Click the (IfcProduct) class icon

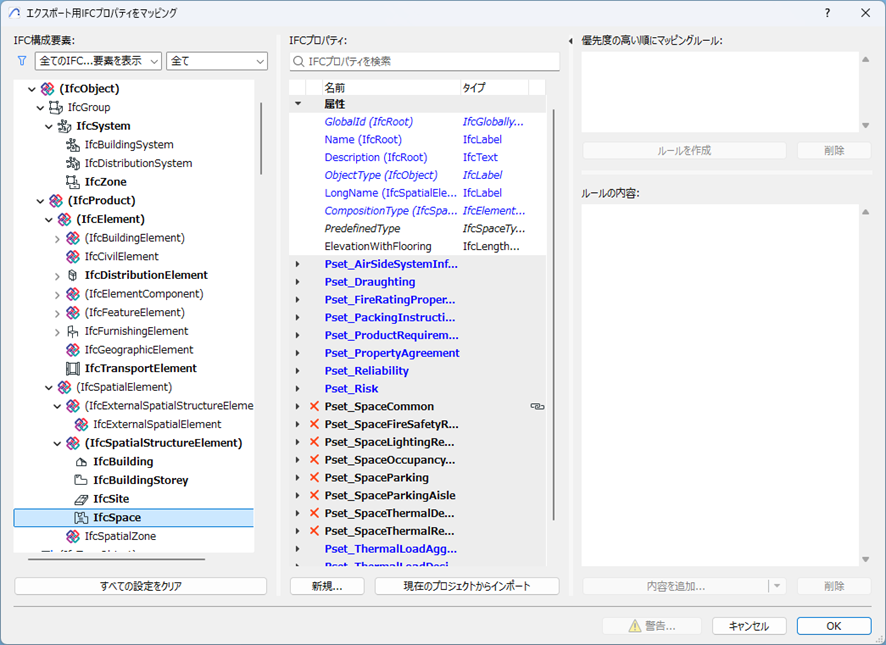[x=56, y=200]
